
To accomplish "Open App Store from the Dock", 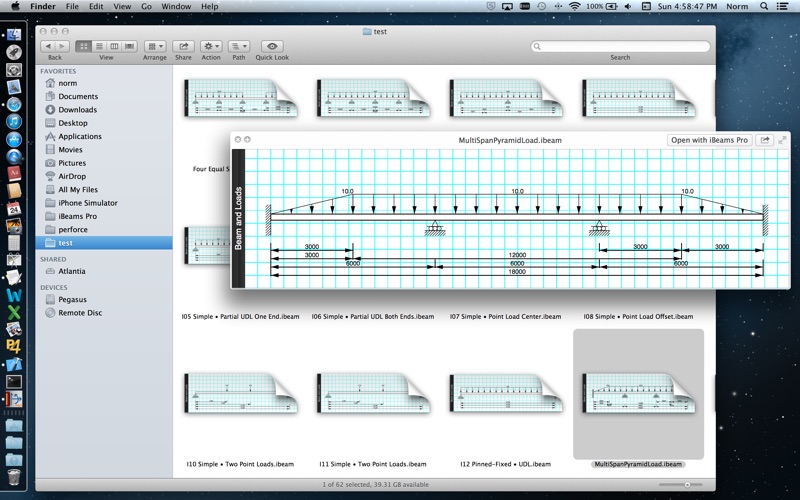I will [x=14, y=139].
